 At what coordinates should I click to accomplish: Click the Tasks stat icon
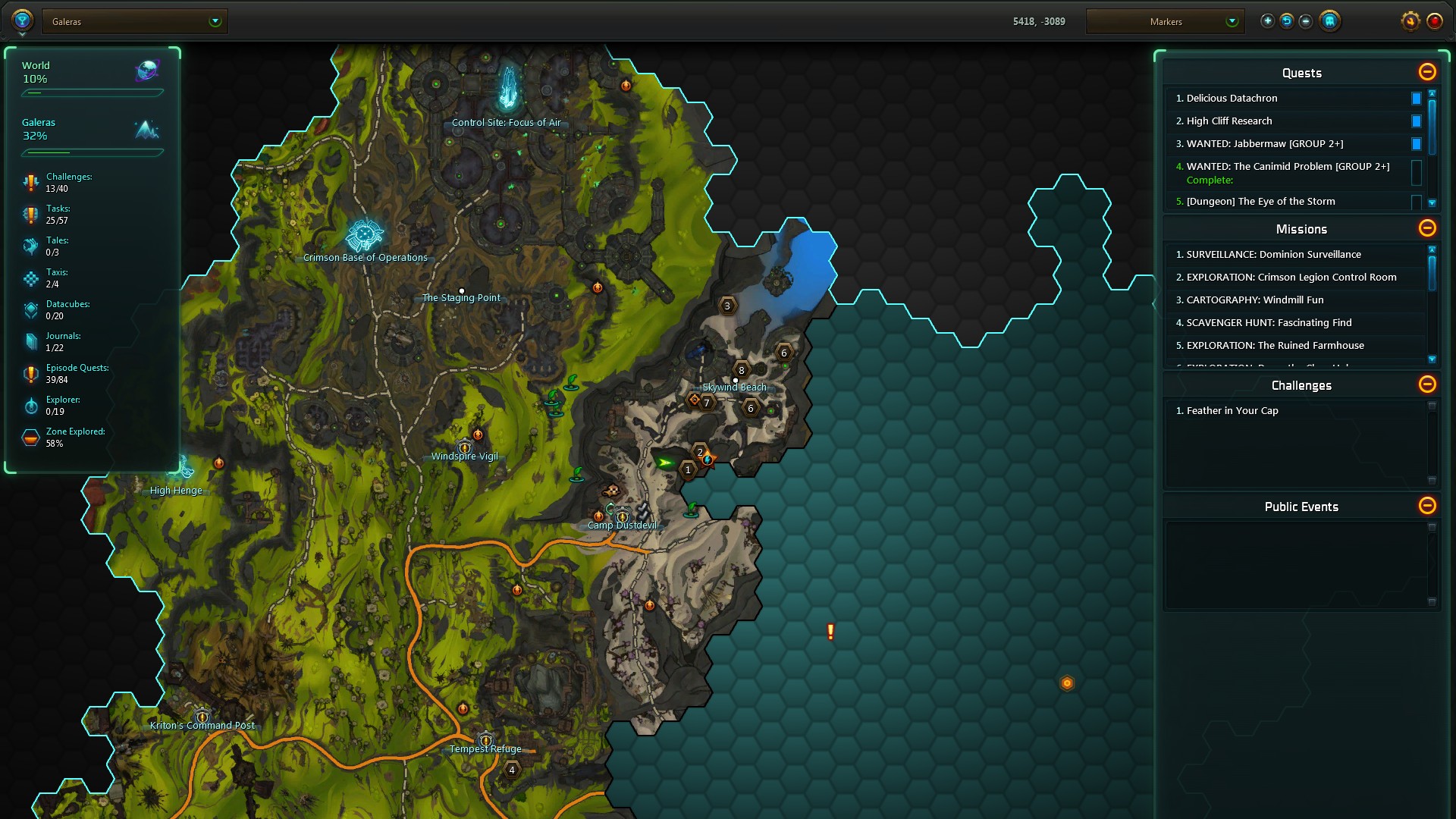30,215
